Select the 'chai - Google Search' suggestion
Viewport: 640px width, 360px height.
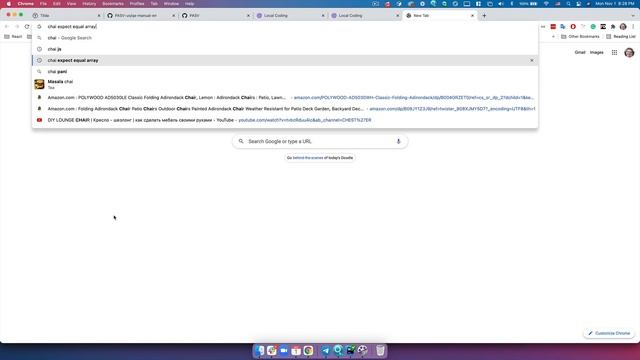pos(285,38)
